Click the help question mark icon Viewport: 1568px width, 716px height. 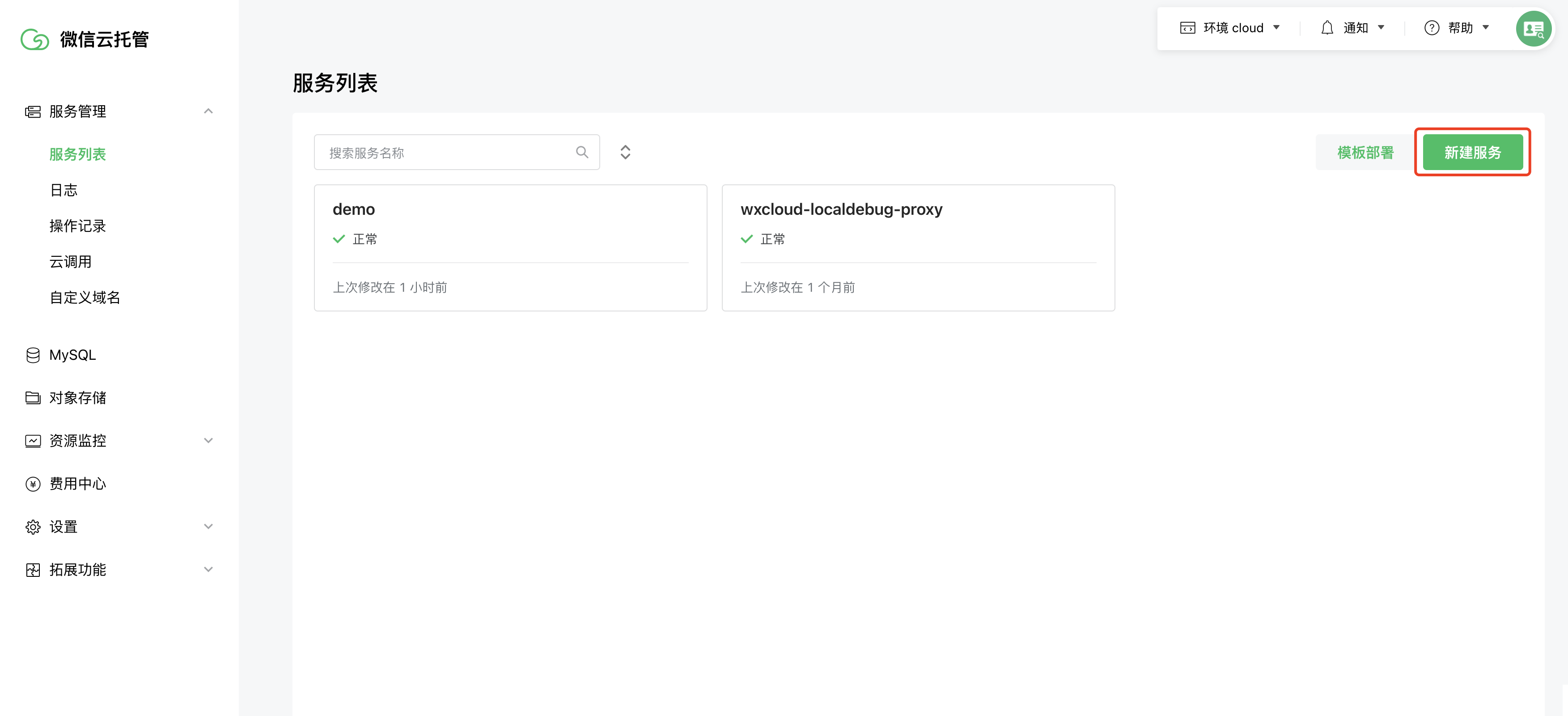1432,28
